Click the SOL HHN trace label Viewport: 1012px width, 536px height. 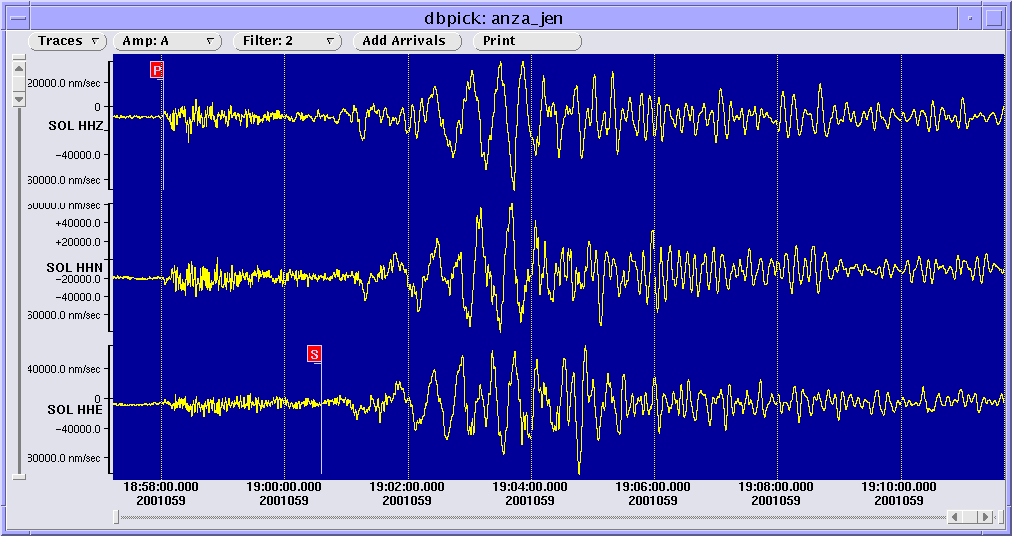tap(75, 267)
